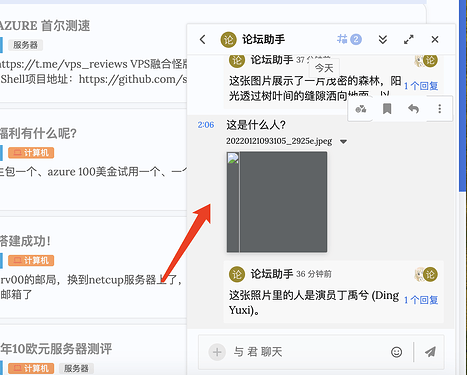The width and height of the screenshot is (467, 375).
Task: Open the AZURE 首尔测速 topic
Action: [45, 26]
